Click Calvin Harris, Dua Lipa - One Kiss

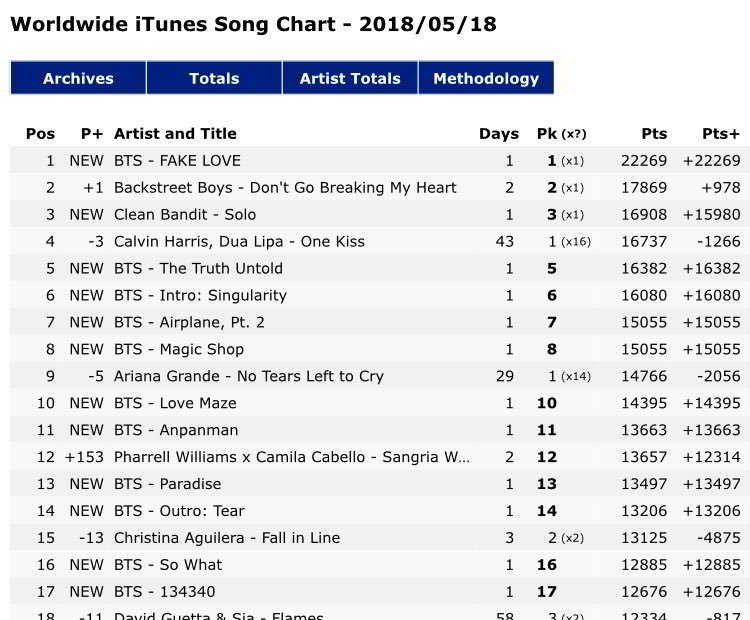click(239, 241)
